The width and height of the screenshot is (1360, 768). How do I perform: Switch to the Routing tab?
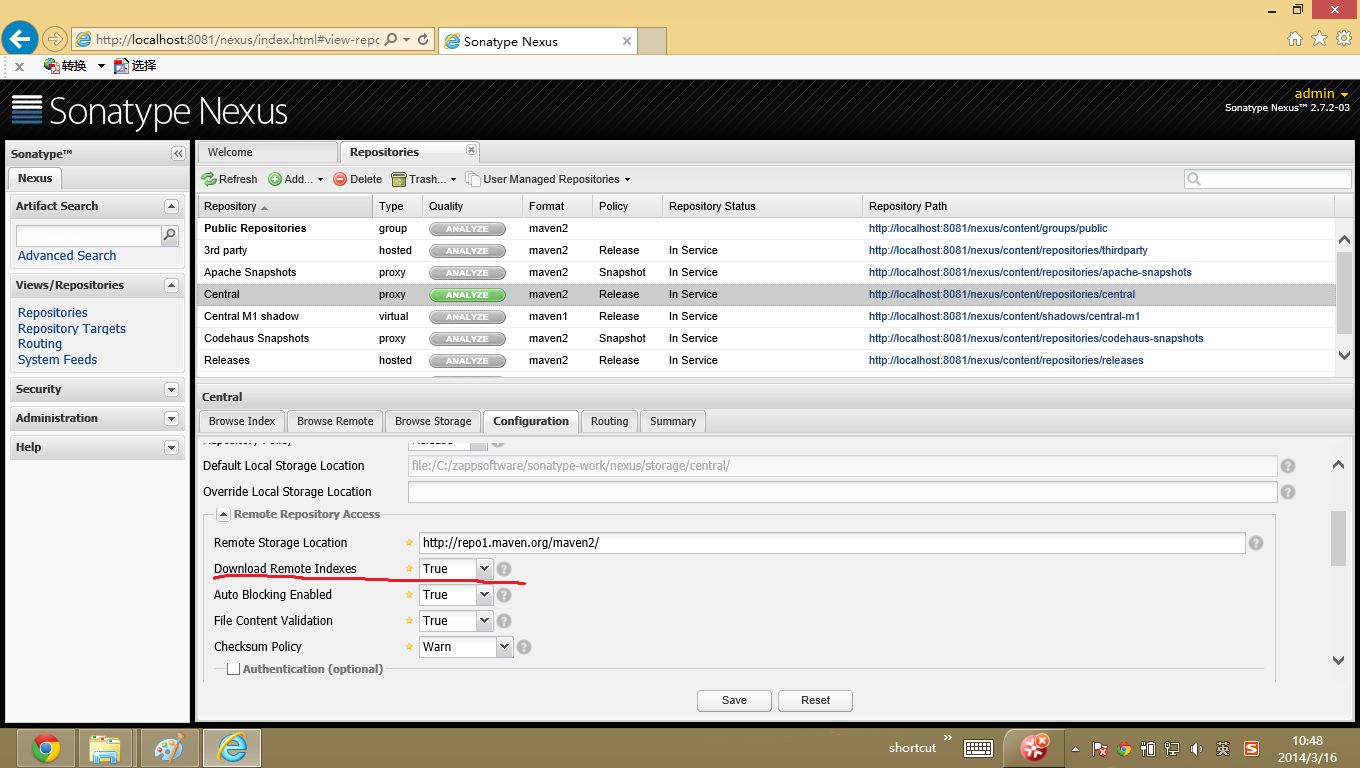point(609,421)
